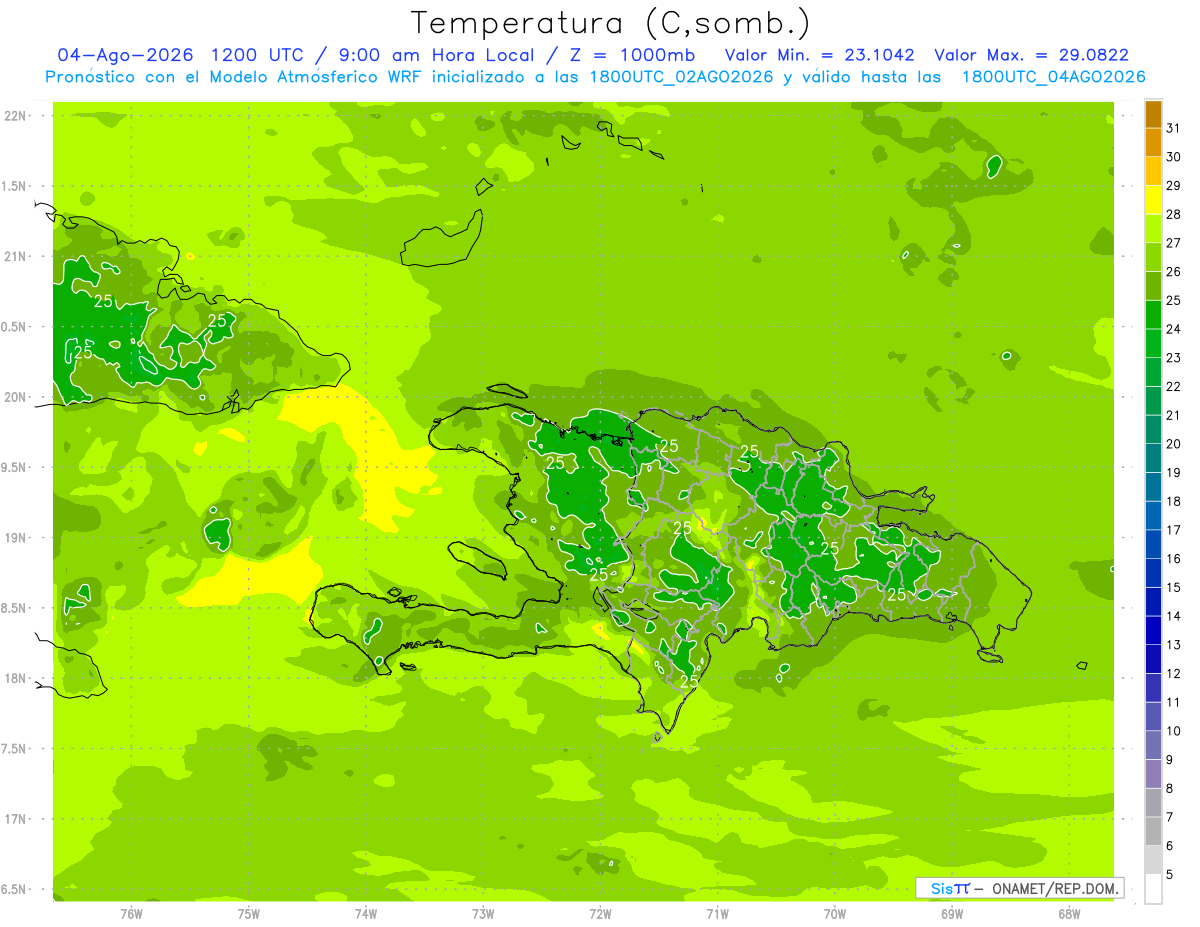Image resolution: width=1200 pixels, height=927 pixels.
Task: Click the "Valor Max. = 29.0822" value
Action: (1031, 55)
